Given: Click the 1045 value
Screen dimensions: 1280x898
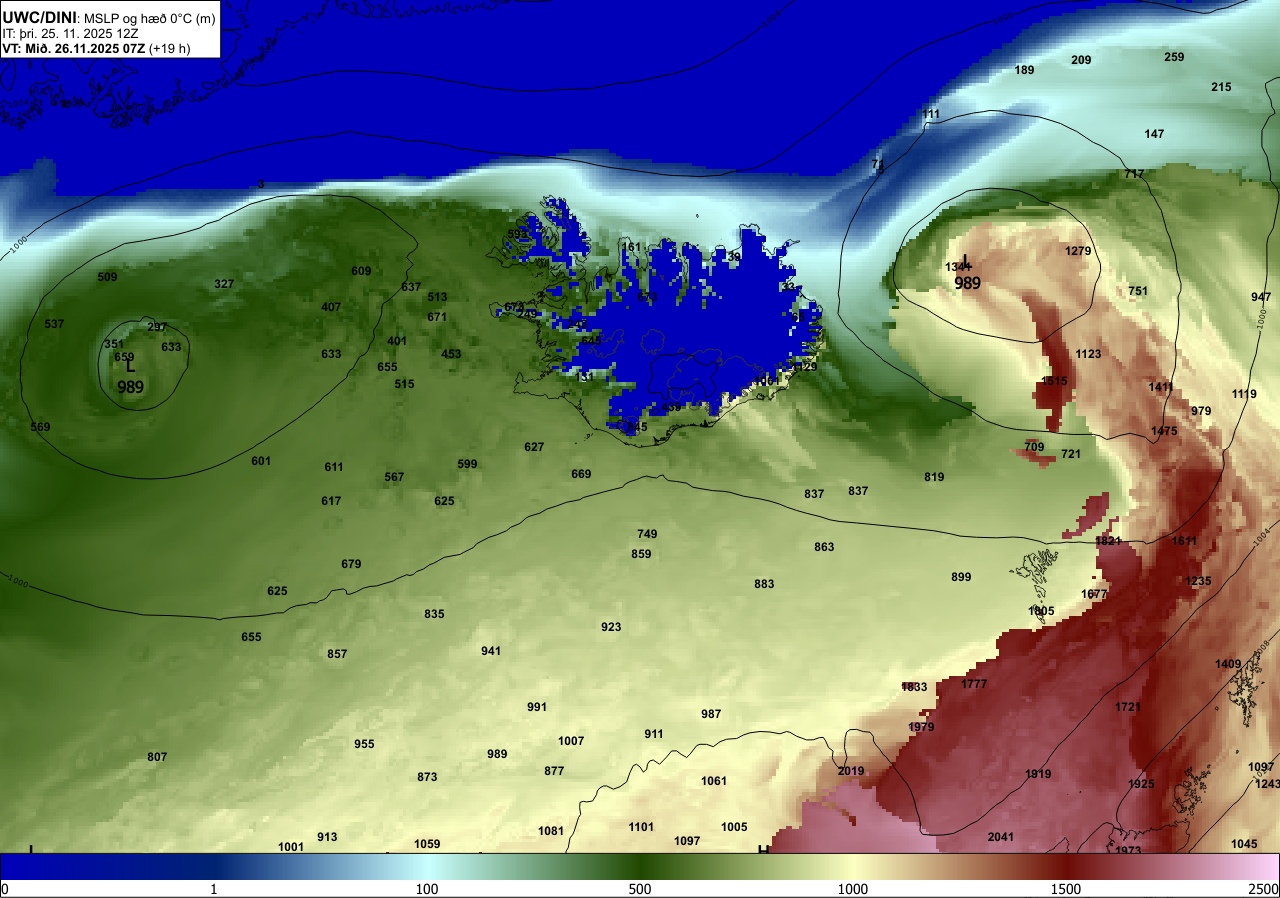Looking at the screenshot, I should tap(1244, 844).
